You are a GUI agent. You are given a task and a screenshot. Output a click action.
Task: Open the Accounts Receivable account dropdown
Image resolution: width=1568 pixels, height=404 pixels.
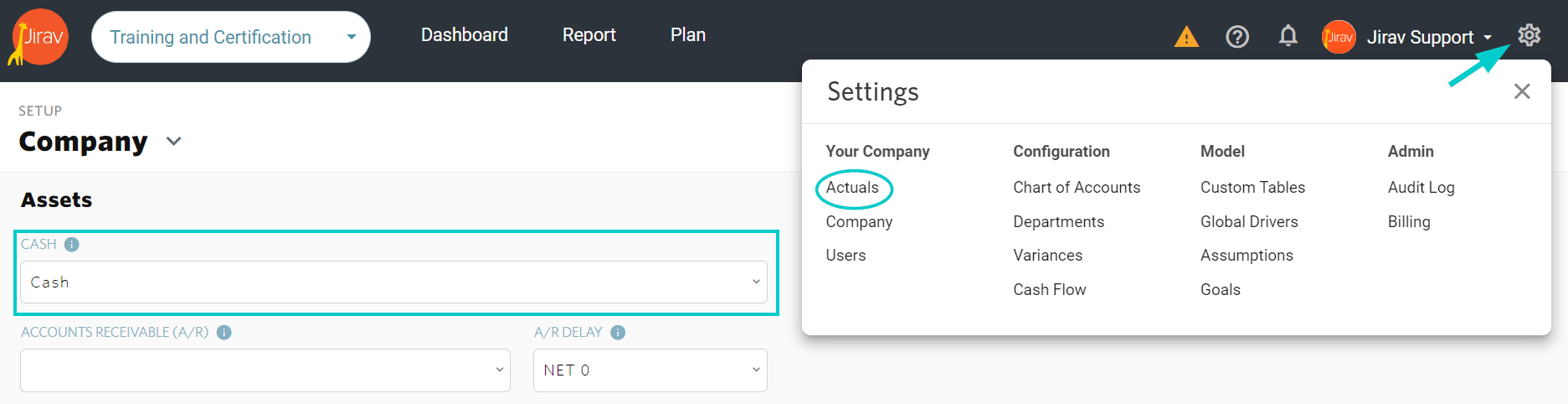(x=265, y=370)
